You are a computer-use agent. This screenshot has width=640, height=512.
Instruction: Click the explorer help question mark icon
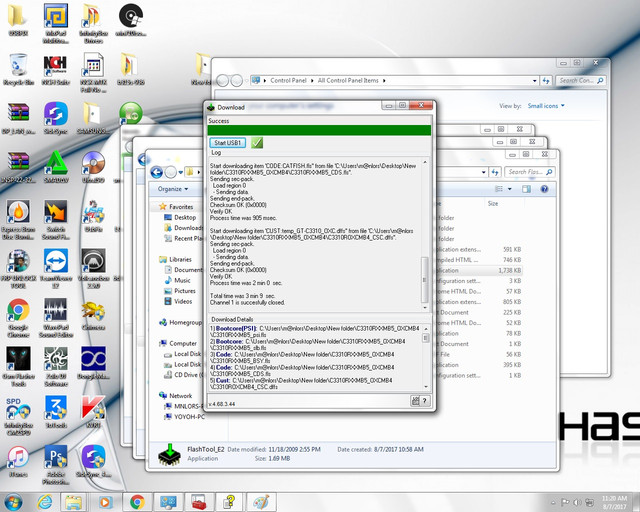pyautogui.click(x=544, y=189)
